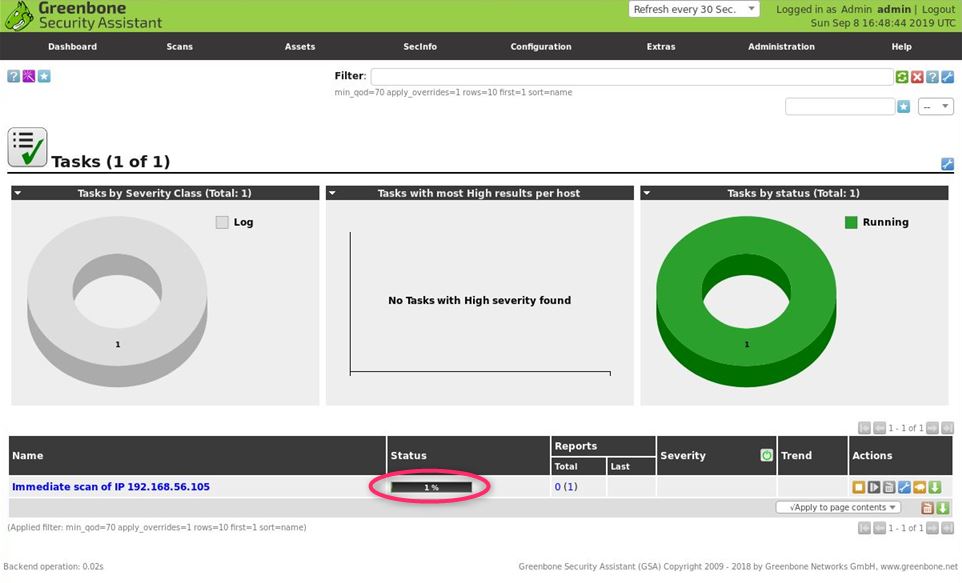Go to previous page using top pagination icon

[x=879, y=428]
